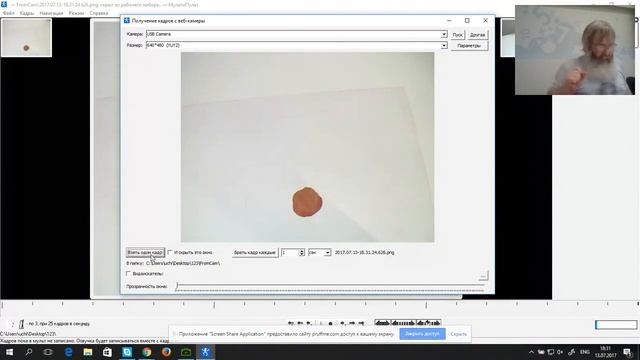Show hidden system tray icons chevron
Screen dimensions: 640x360
click(x=531, y=352)
